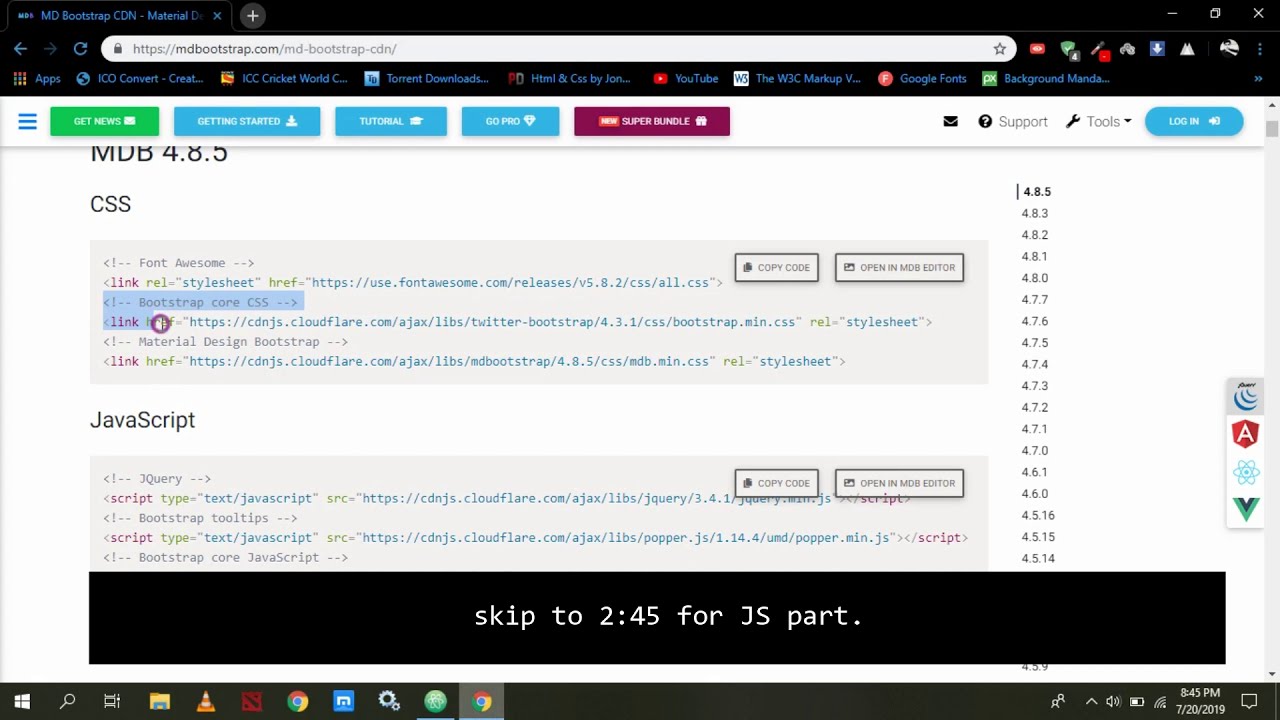Screen dimensions: 1280x720
Task: Open The W3C Markup Validation bookmark
Action: coord(797,78)
